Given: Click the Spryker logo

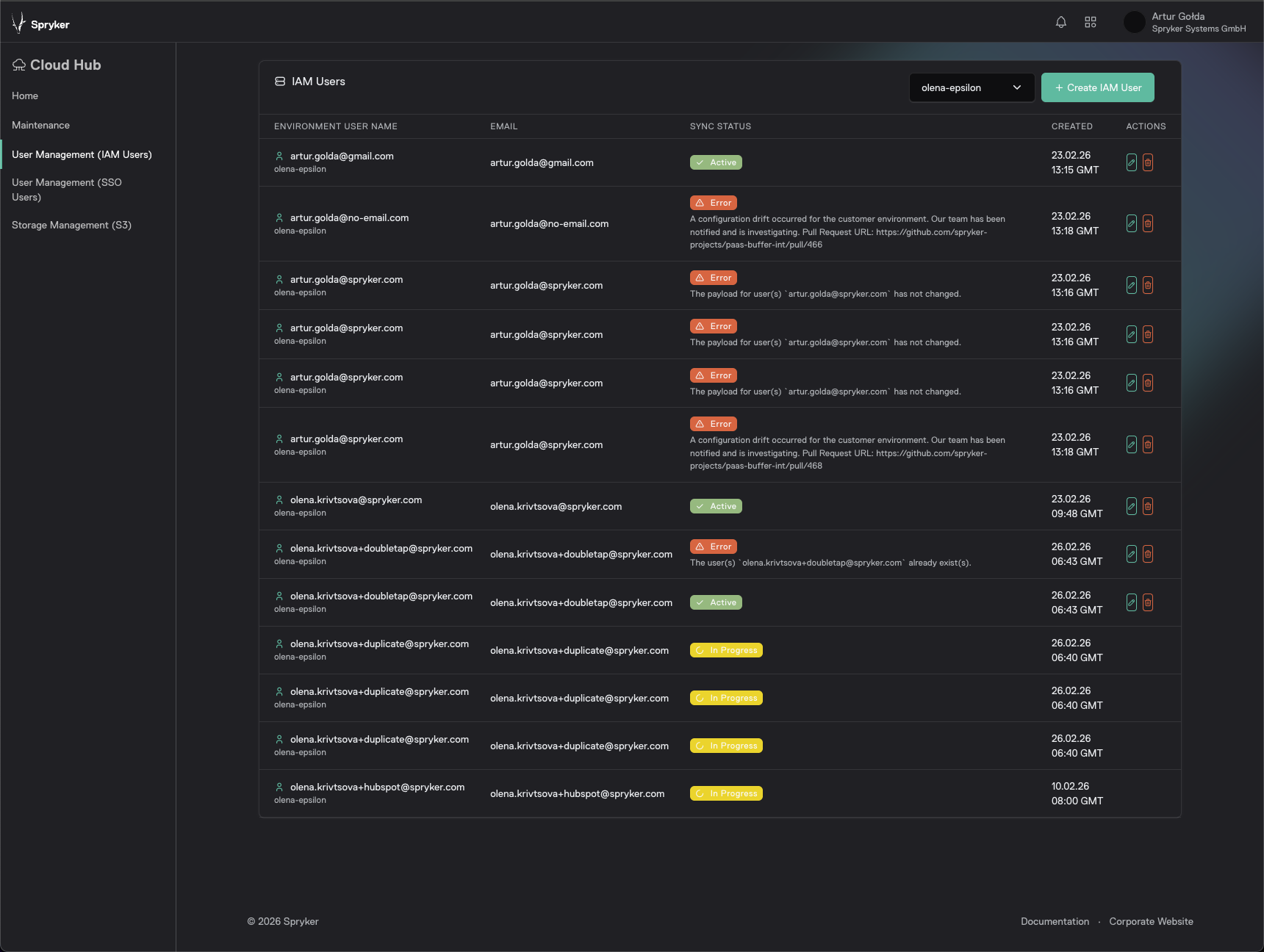Looking at the screenshot, I should 41,24.
